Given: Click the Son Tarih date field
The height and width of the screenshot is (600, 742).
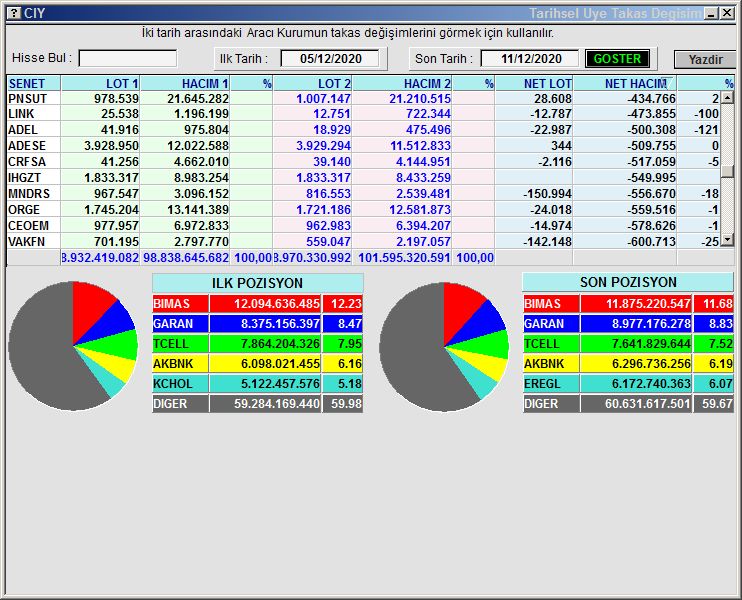Looking at the screenshot, I should coord(530,59).
